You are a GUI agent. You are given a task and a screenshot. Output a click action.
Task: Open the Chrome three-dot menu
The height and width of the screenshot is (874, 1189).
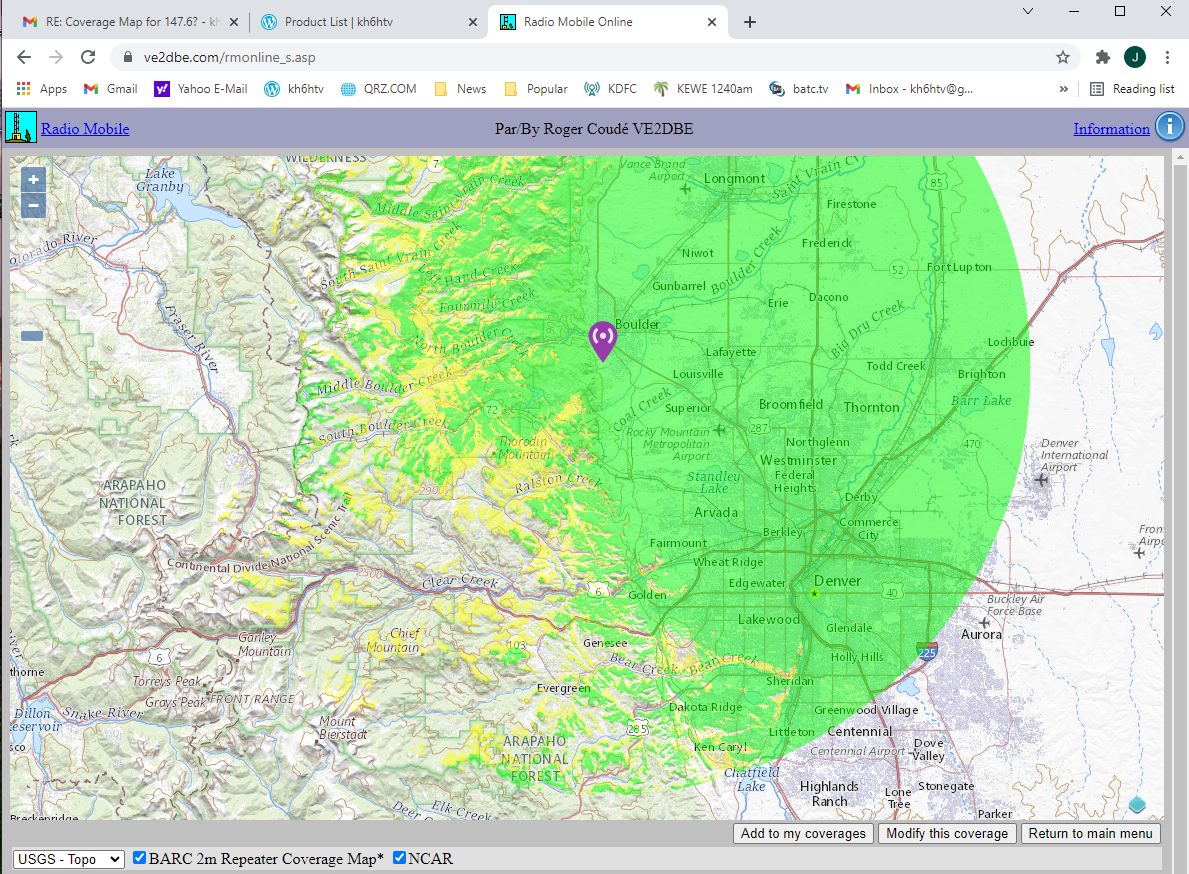[x=1168, y=57]
